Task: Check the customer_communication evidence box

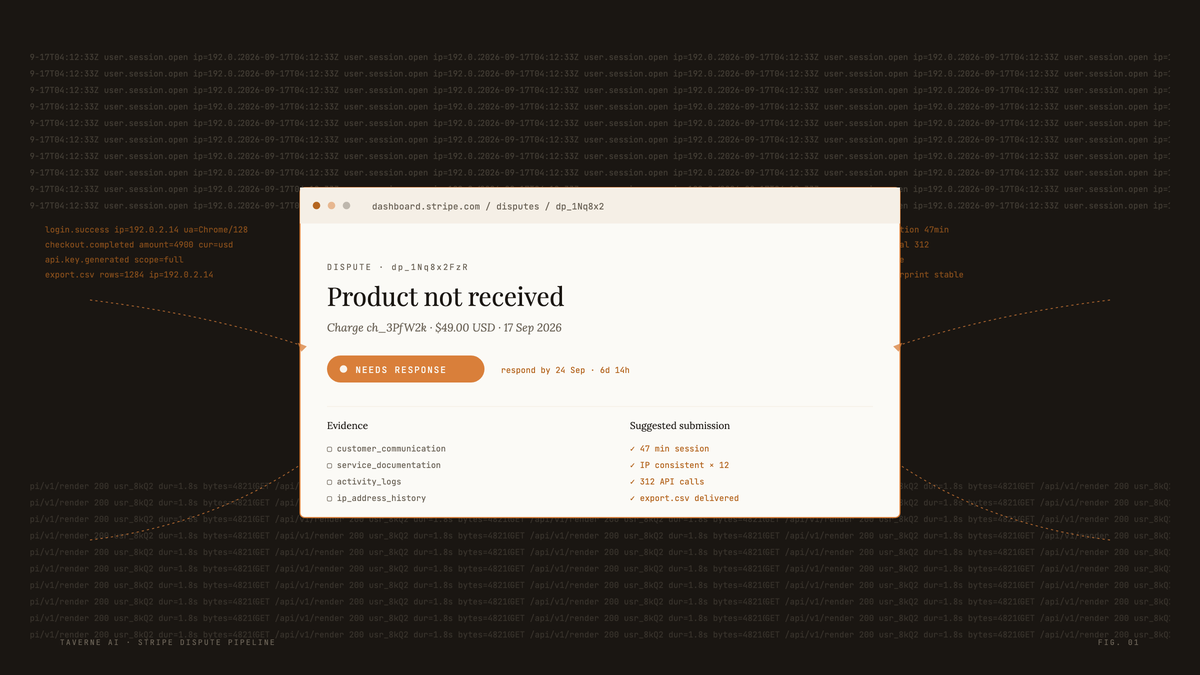Action: [x=330, y=449]
